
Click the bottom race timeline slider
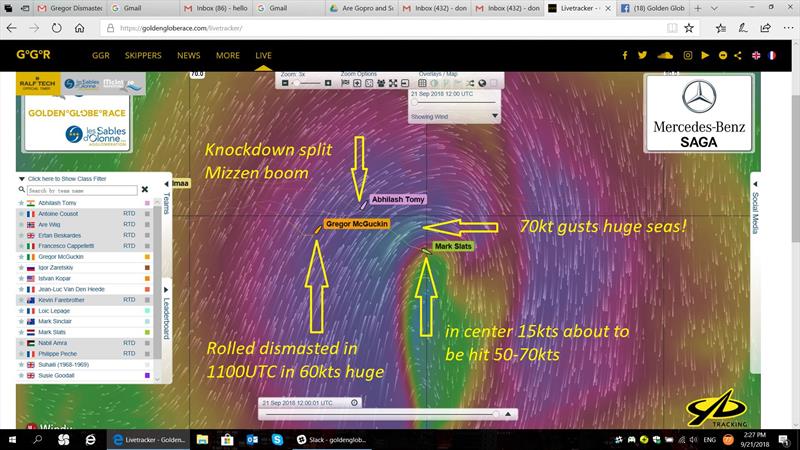tap(382, 414)
